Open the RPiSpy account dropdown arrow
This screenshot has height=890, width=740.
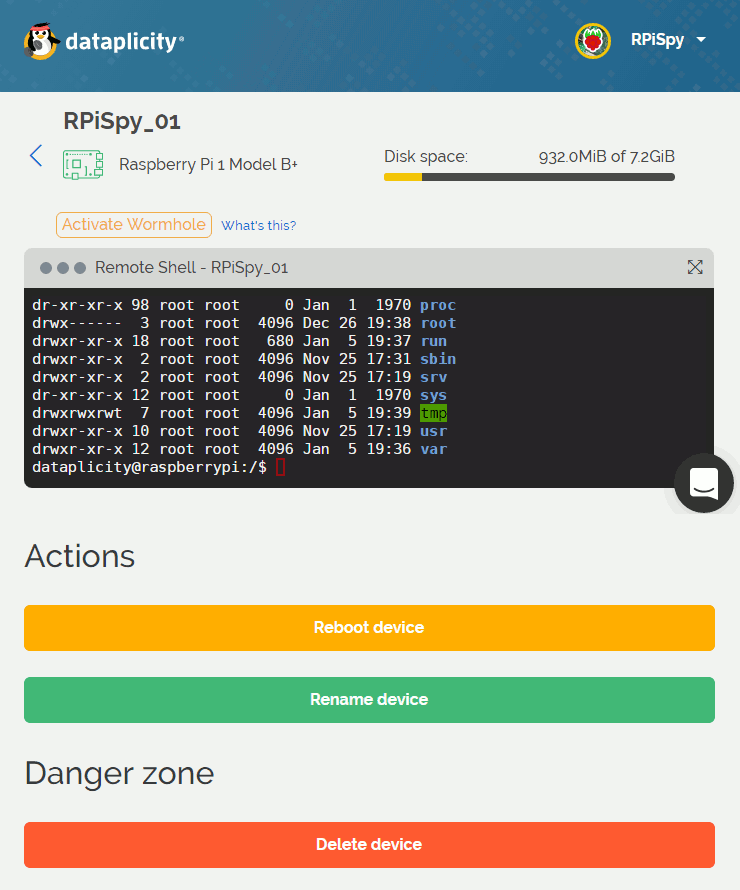coord(700,40)
